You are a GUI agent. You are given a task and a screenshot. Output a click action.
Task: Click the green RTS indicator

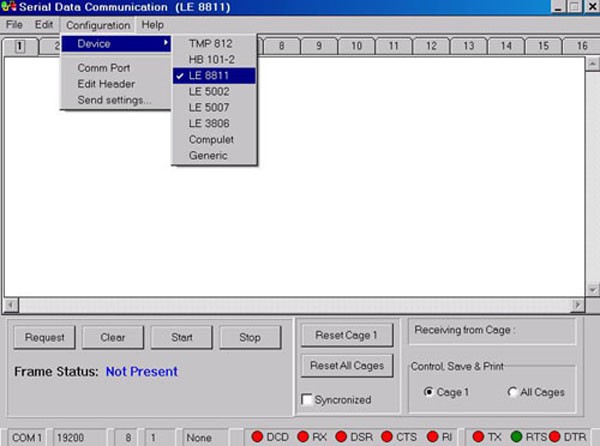coord(517,437)
